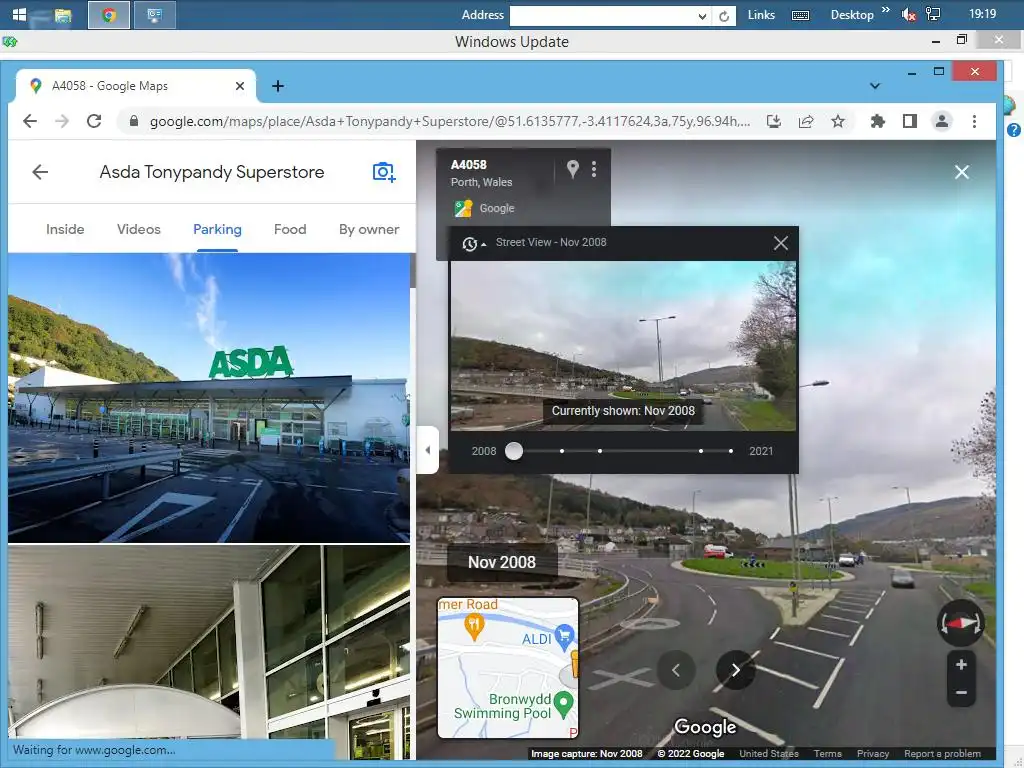Move to previous Street View position
The height and width of the screenshot is (768, 1024).
tap(676, 670)
